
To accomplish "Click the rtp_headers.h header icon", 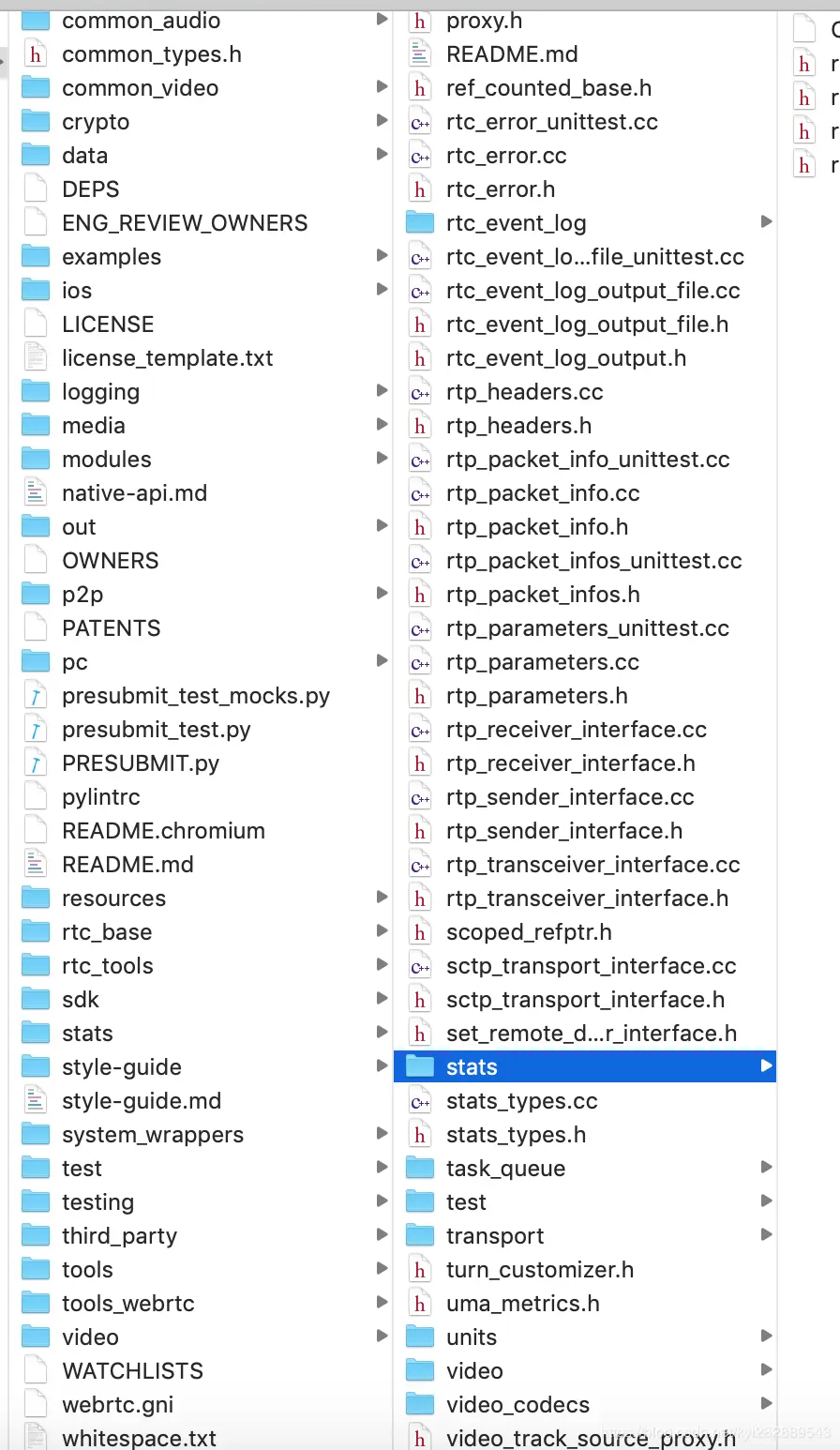I will (420, 426).
